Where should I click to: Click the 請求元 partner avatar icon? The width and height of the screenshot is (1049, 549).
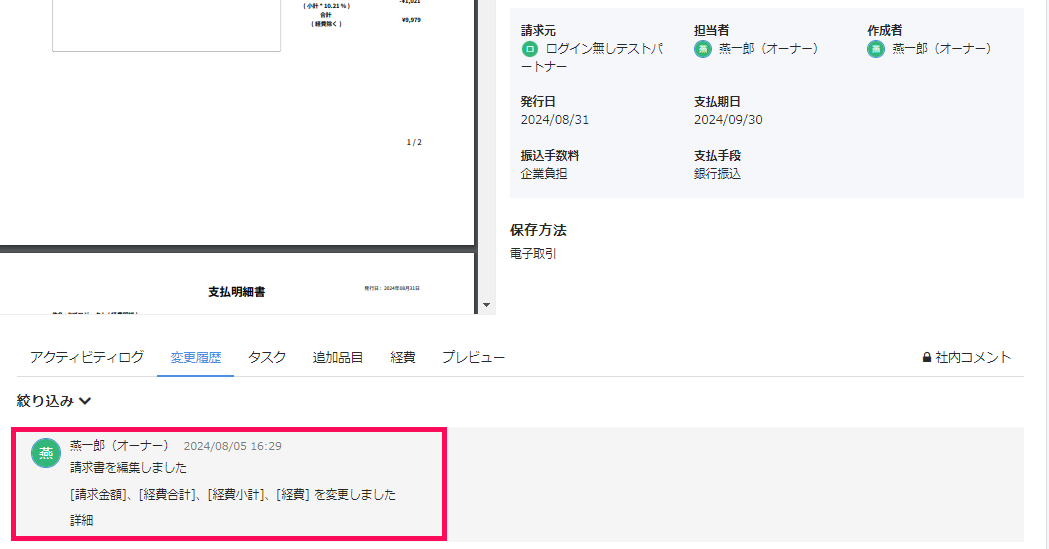pos(529,49)
